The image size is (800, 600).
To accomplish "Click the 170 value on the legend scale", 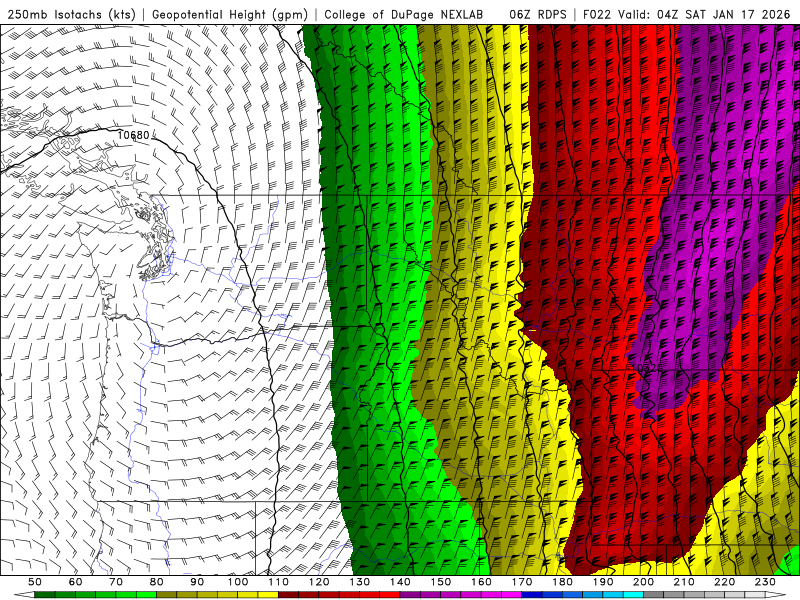I will 522,582.
